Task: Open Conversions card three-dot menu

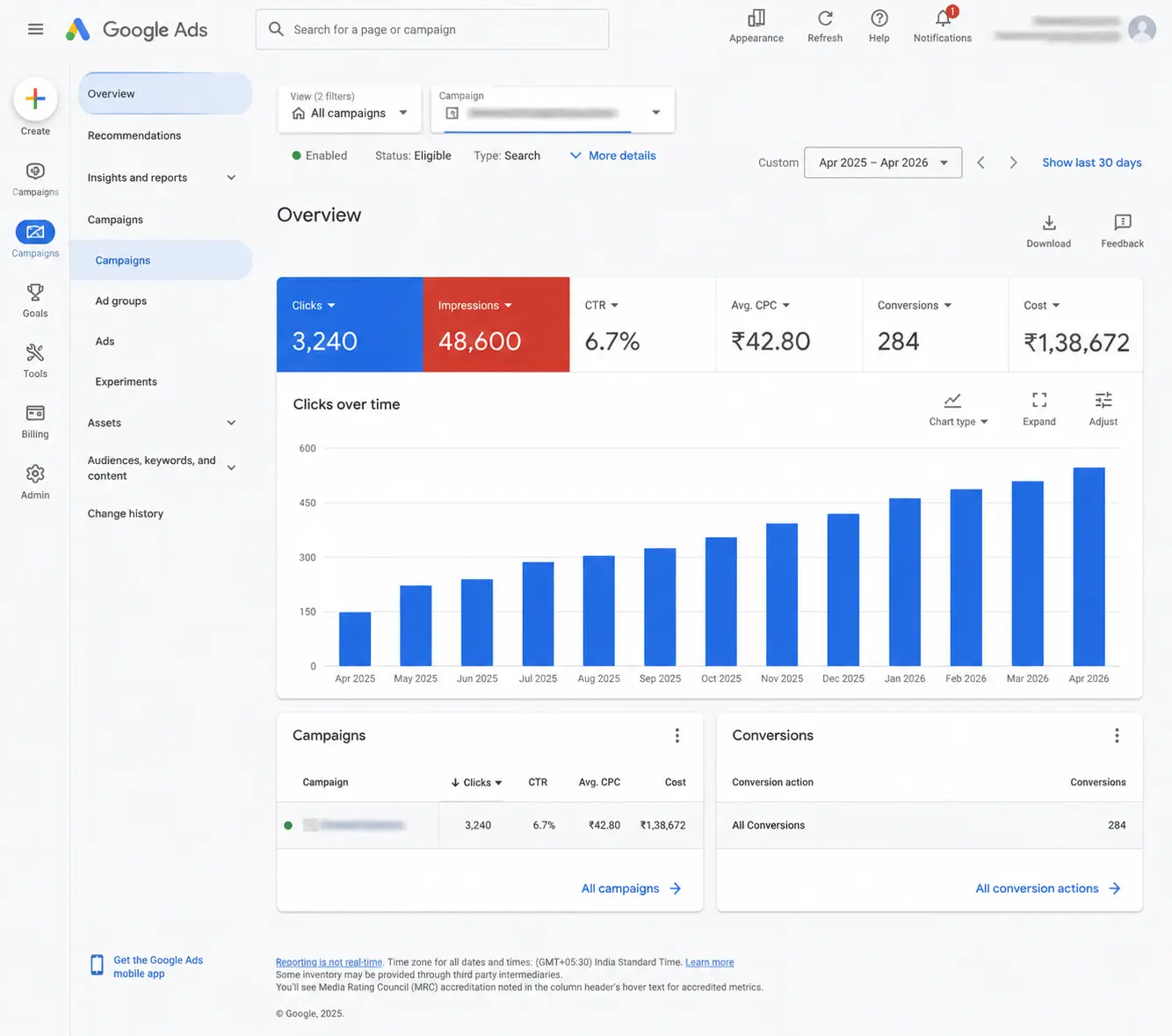Action: [x=1117, y=735]
